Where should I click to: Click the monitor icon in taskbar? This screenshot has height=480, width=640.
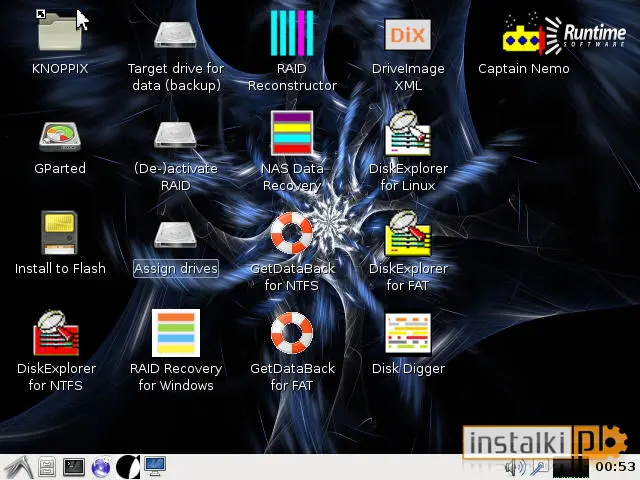pos(155,467)
